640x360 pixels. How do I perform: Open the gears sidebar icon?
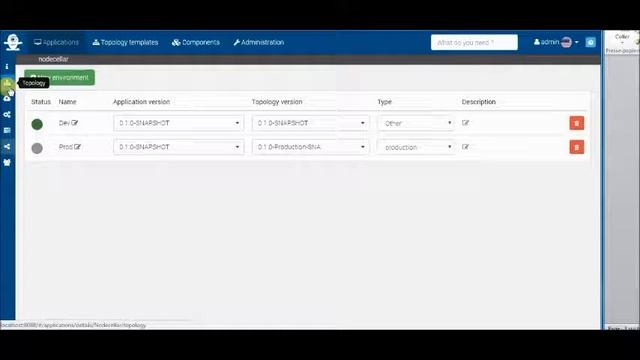pyautogui.click(x=7, y=115)
